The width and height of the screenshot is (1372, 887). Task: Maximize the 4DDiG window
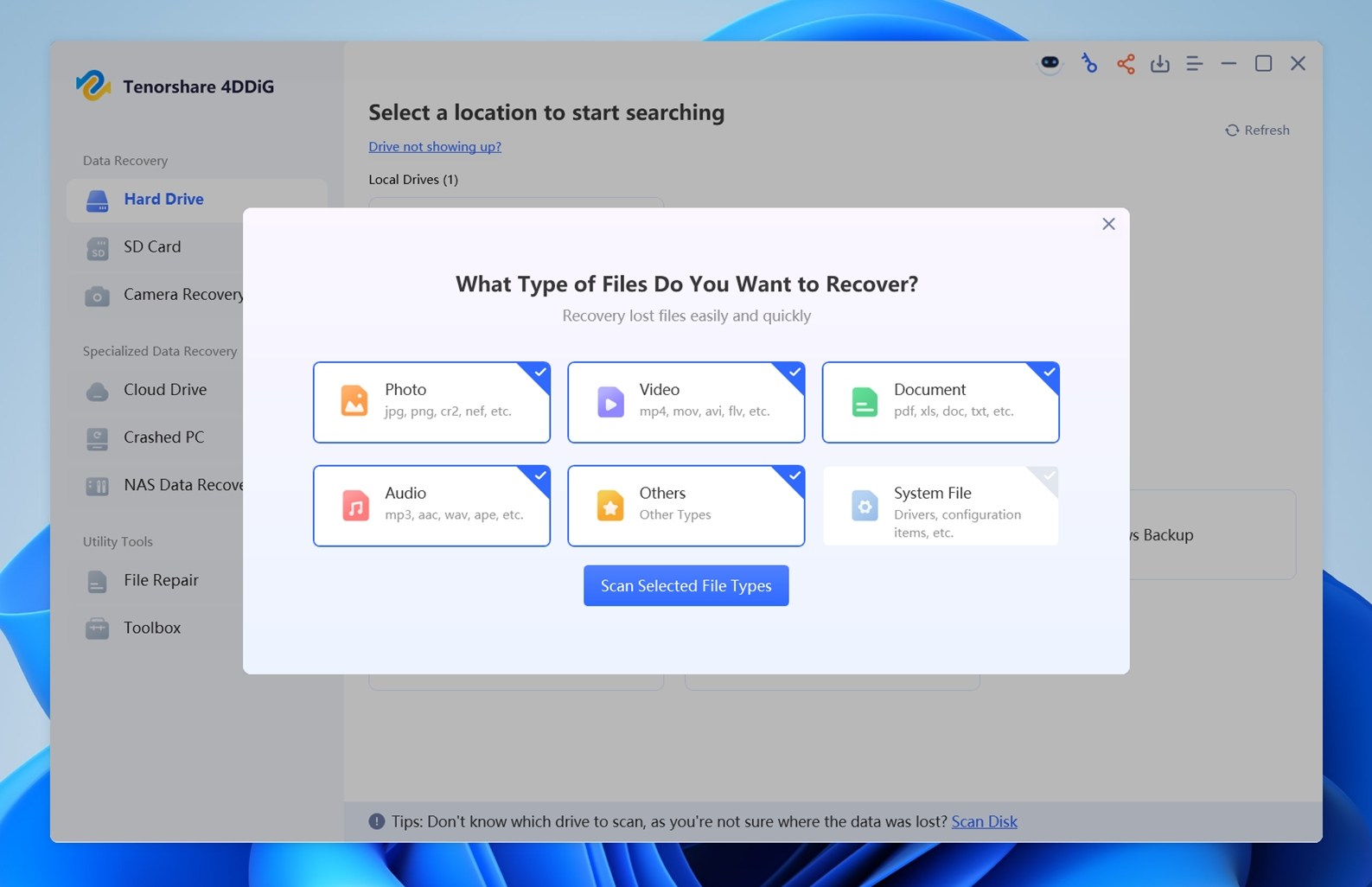click(x=1263, y=64)
